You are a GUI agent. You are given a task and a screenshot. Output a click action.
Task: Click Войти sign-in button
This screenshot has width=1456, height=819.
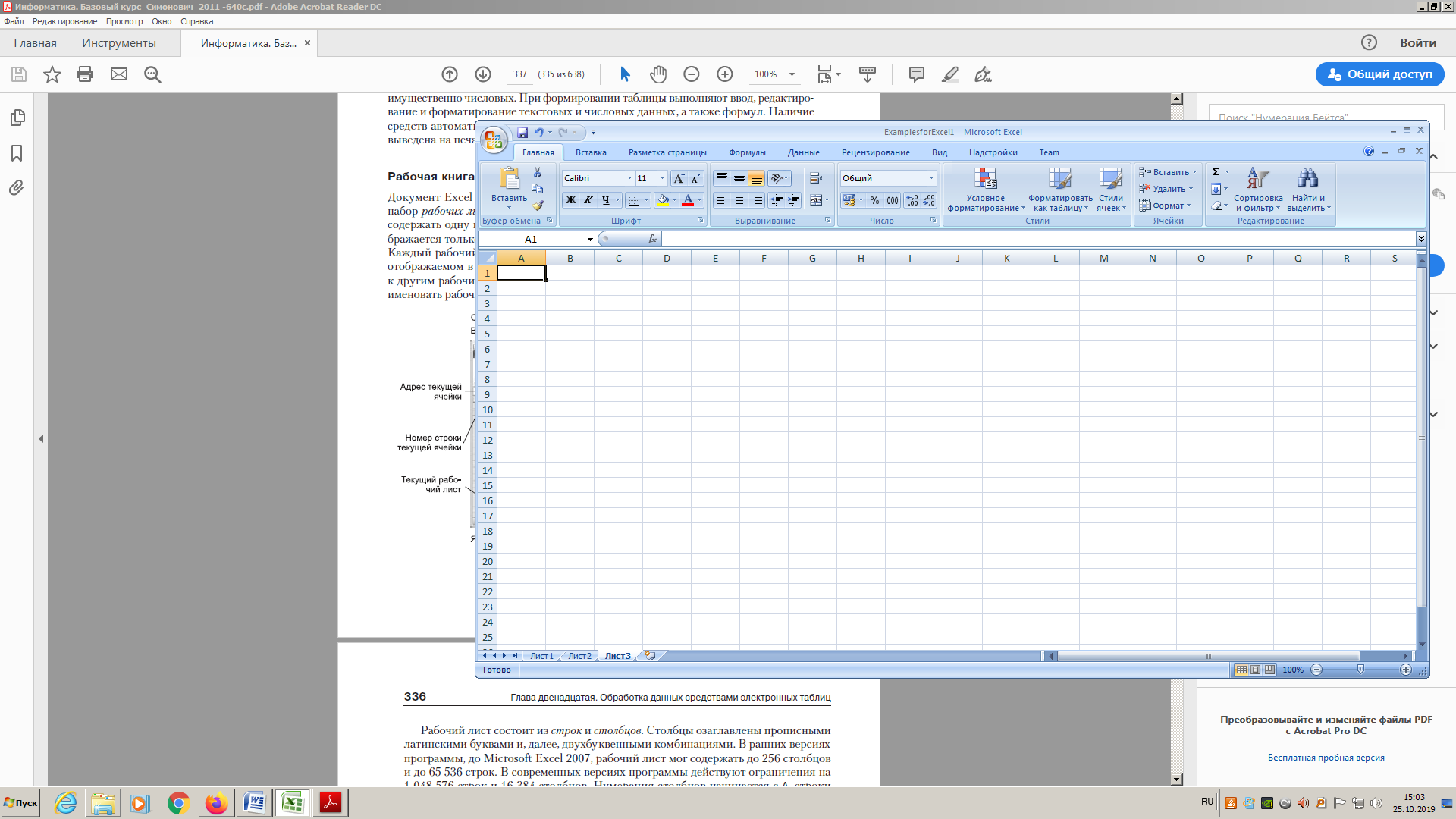coord(1417,43)
